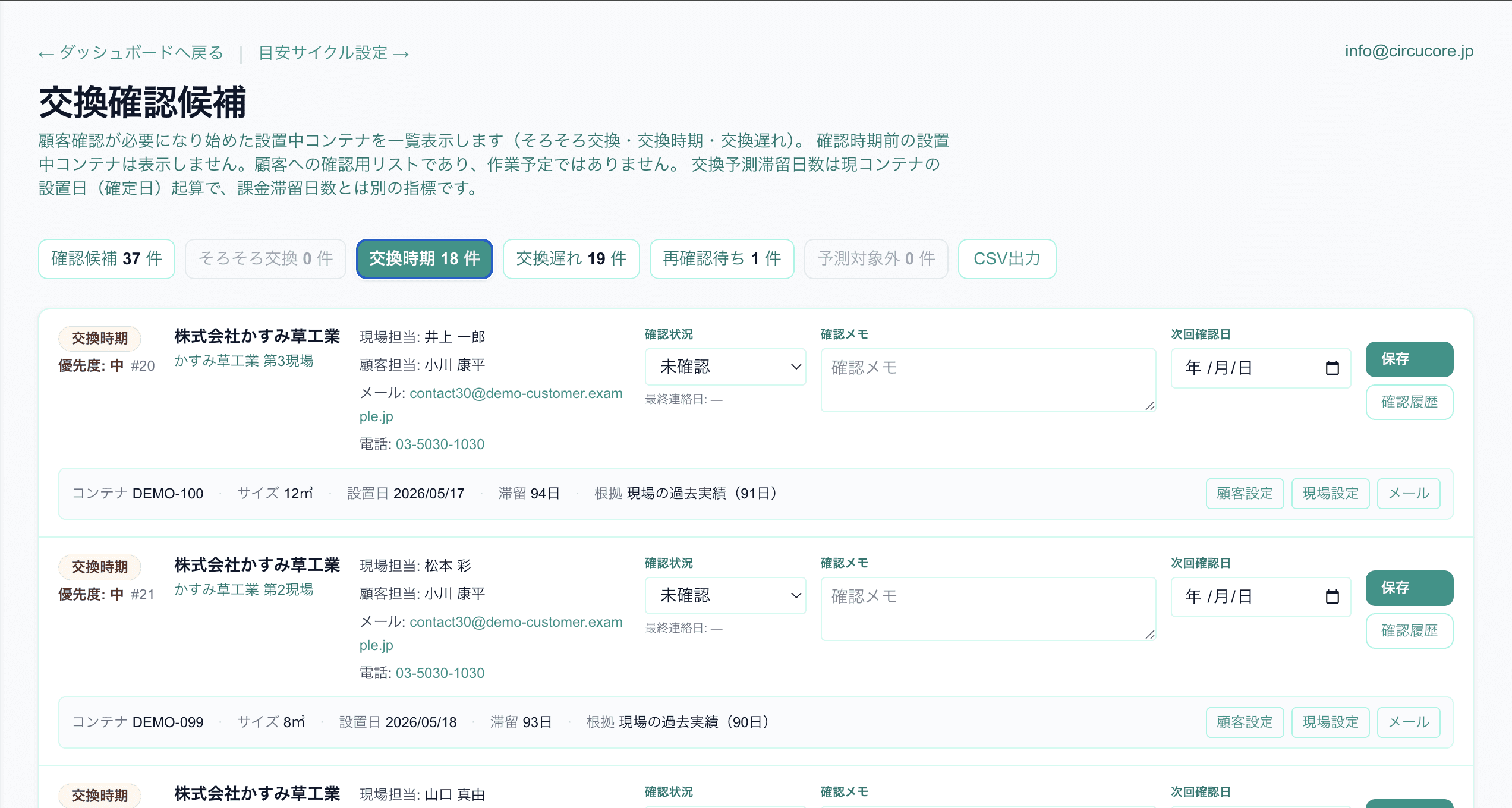1512x808 pixels.
Task: Click info@circucore.jp account link
Action: pos(1409,51)
